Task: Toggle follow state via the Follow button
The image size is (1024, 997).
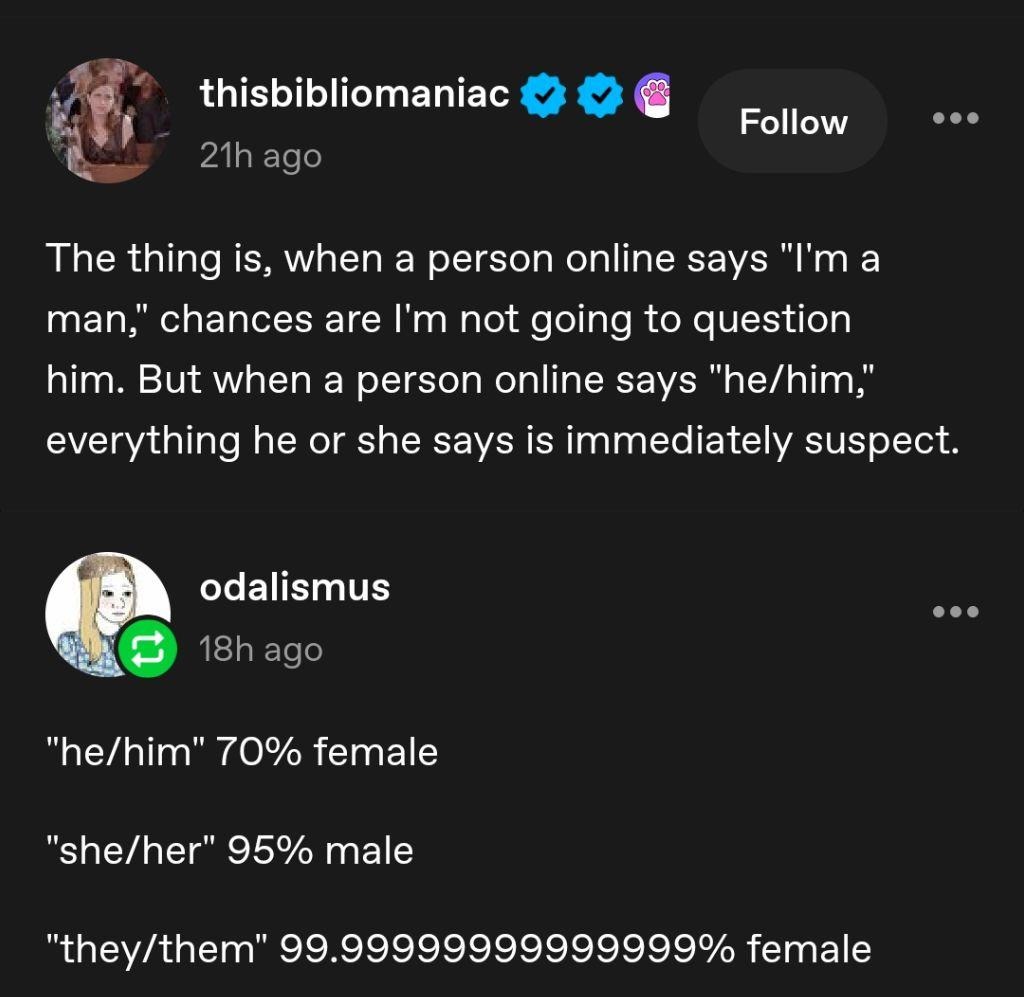Action: pos(791,121)
